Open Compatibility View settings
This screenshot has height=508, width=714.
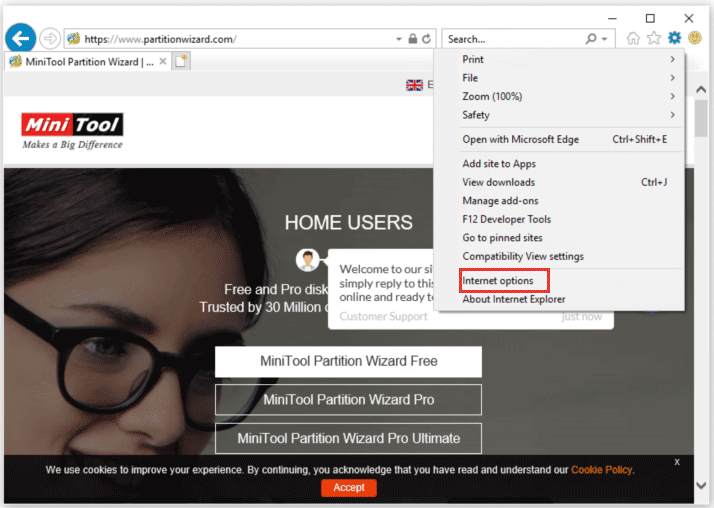click(559, 256)
